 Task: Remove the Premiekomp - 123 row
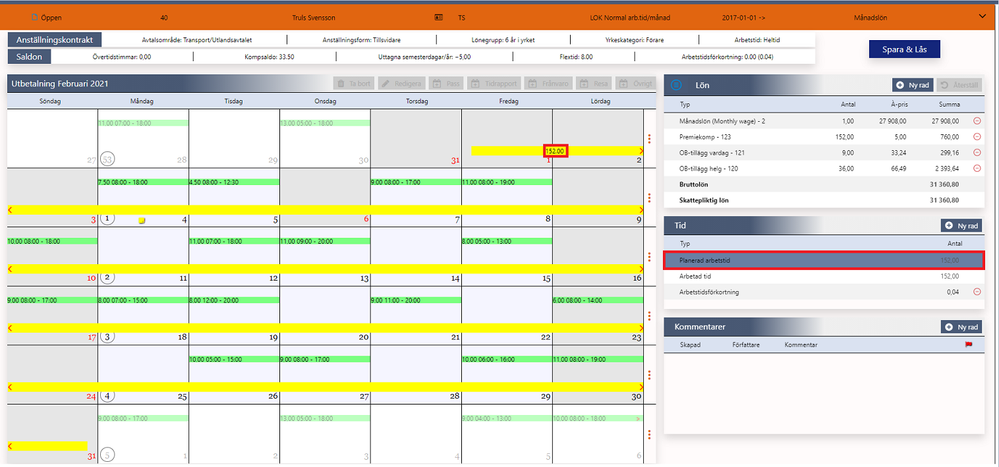[x=976, y=137]
